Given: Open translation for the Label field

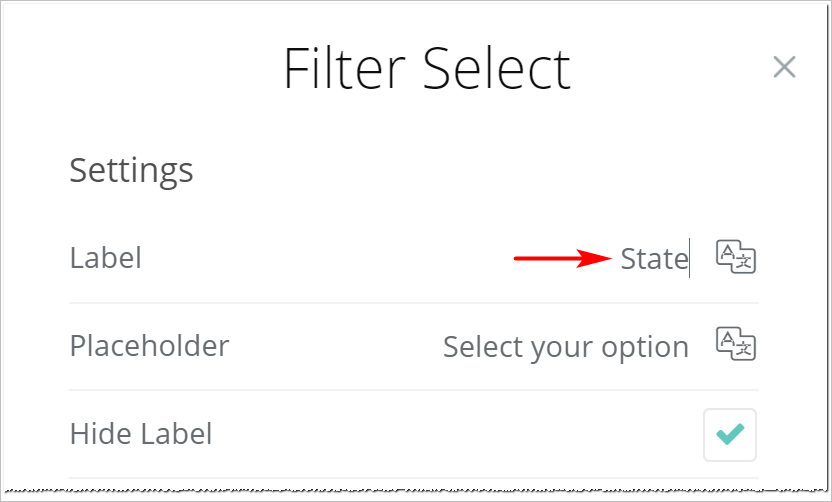Looking at the screenshot, I should point(736,258).
